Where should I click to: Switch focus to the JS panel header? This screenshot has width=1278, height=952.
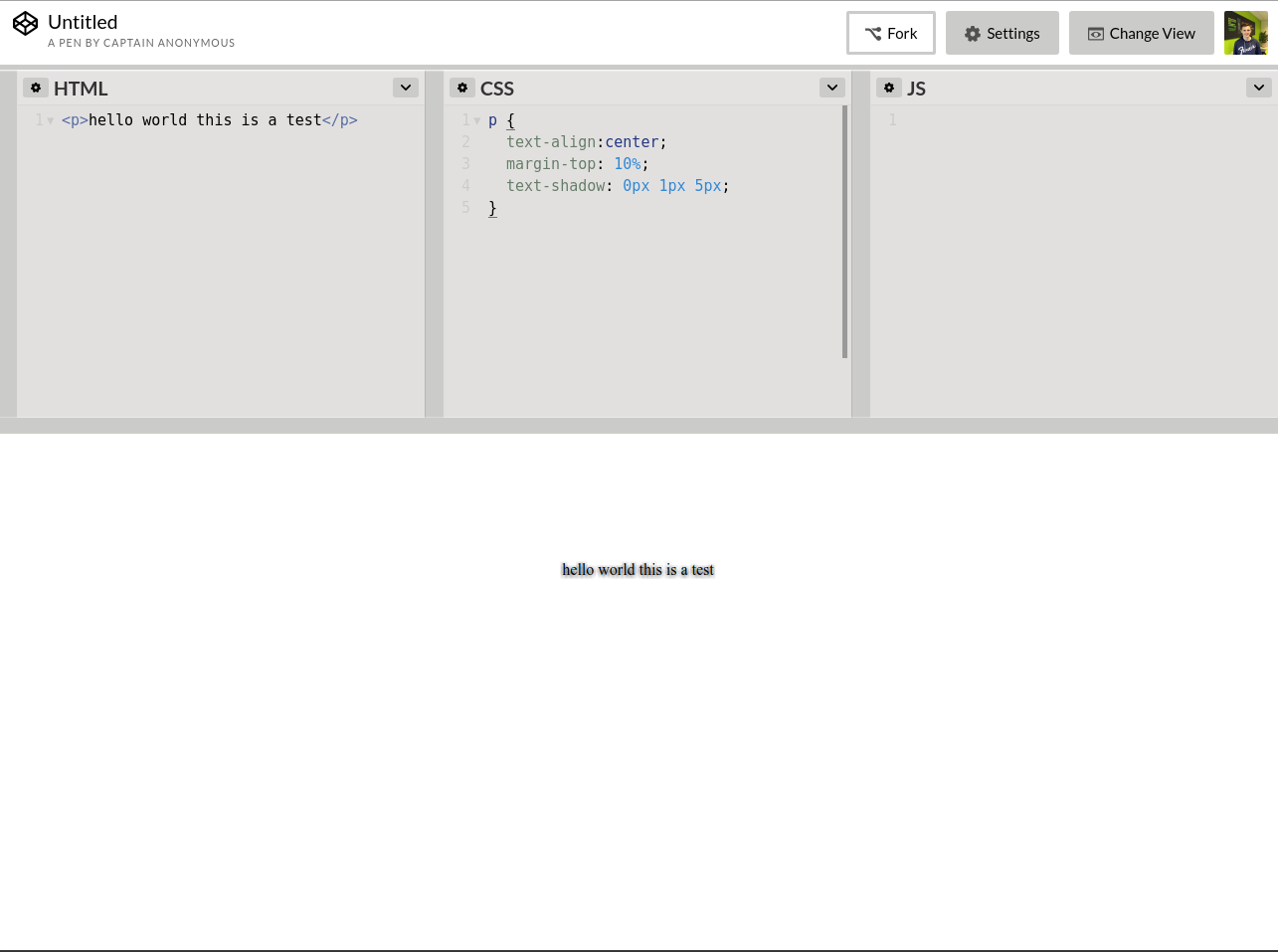pos(916,88)
